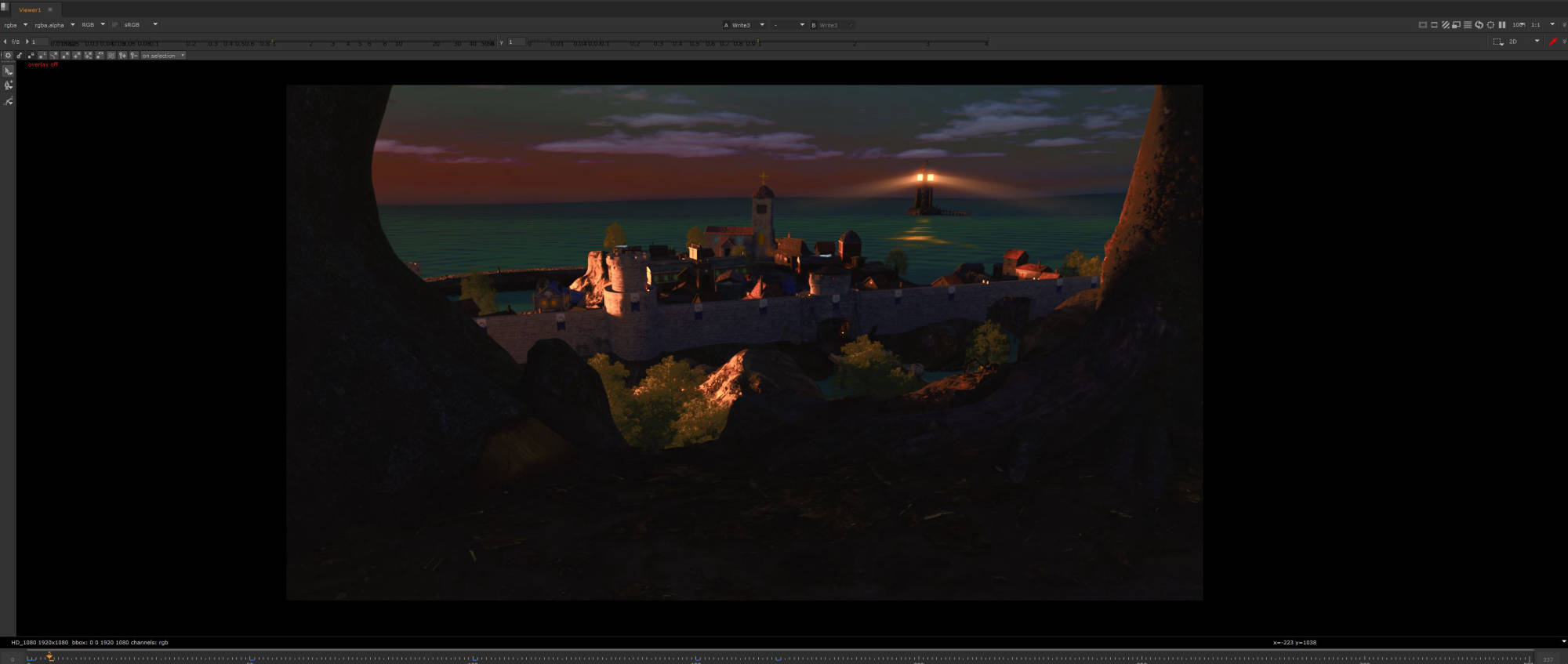Click the A input Write3 selector
The width and height of the screenshot is (1568, 664).
click(743, 25)
